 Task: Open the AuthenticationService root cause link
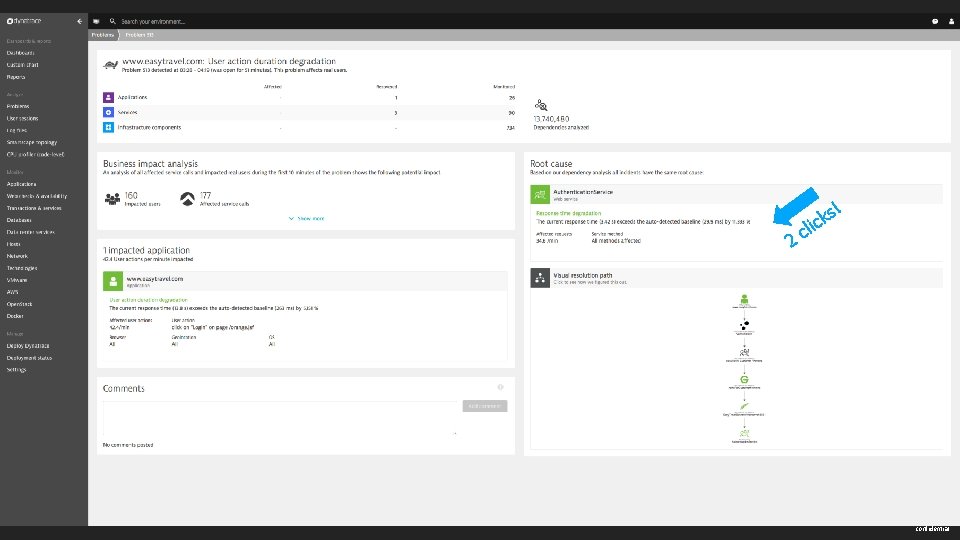coord(583,192)
